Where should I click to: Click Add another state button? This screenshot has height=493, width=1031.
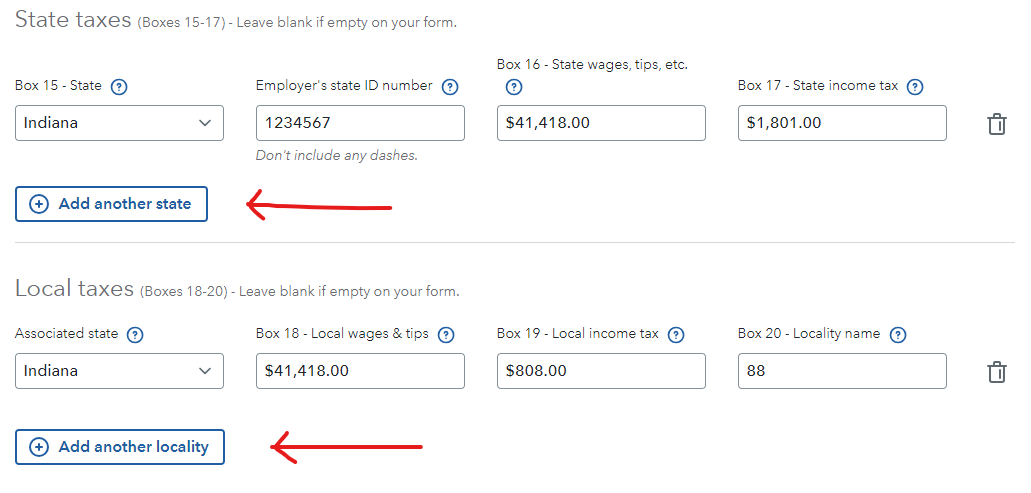(111, 204)
